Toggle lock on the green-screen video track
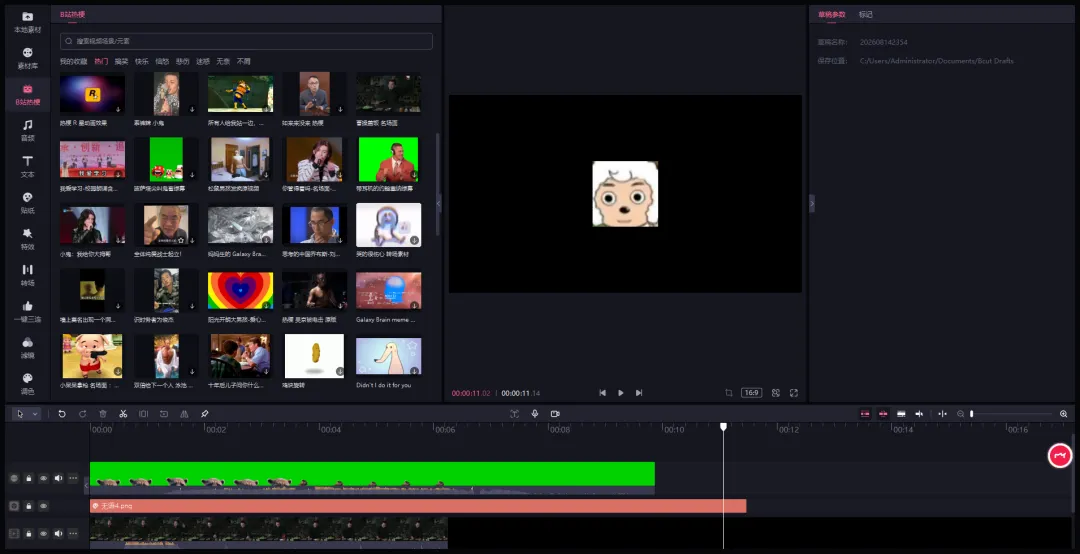Screen dimensions: 1080x554 point(29,478)
